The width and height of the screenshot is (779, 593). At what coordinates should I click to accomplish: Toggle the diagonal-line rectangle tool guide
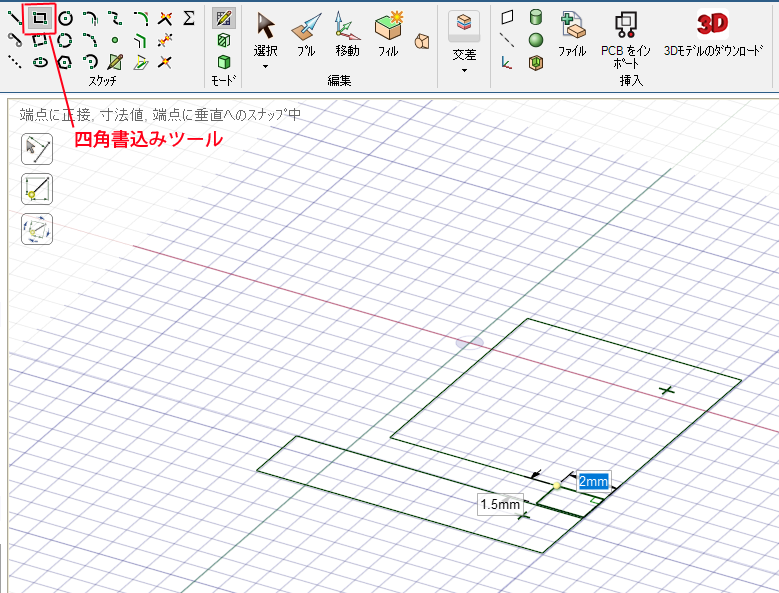click(x=37, y=189)
